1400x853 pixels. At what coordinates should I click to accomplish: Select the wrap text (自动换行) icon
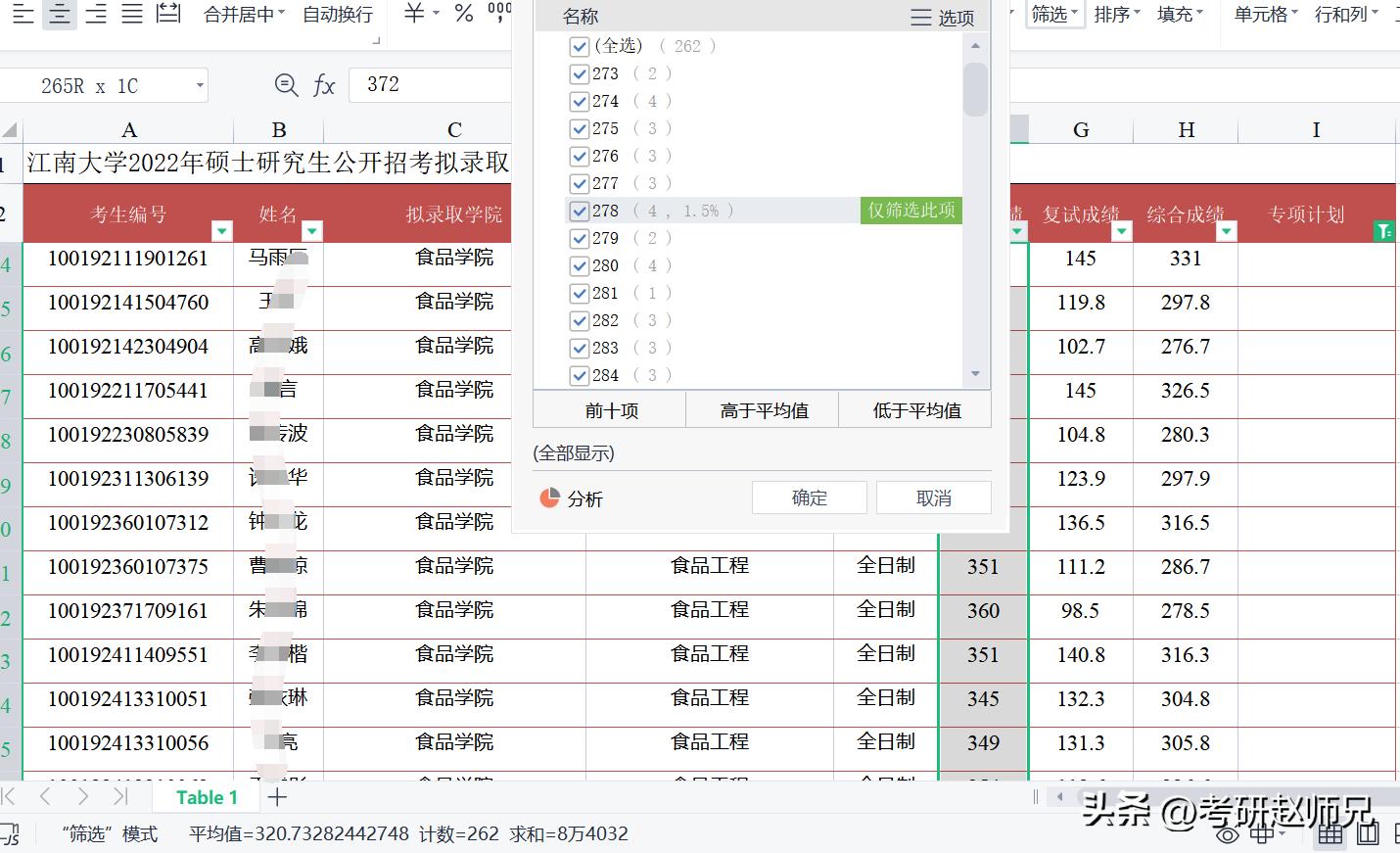(x=337, y=15)
